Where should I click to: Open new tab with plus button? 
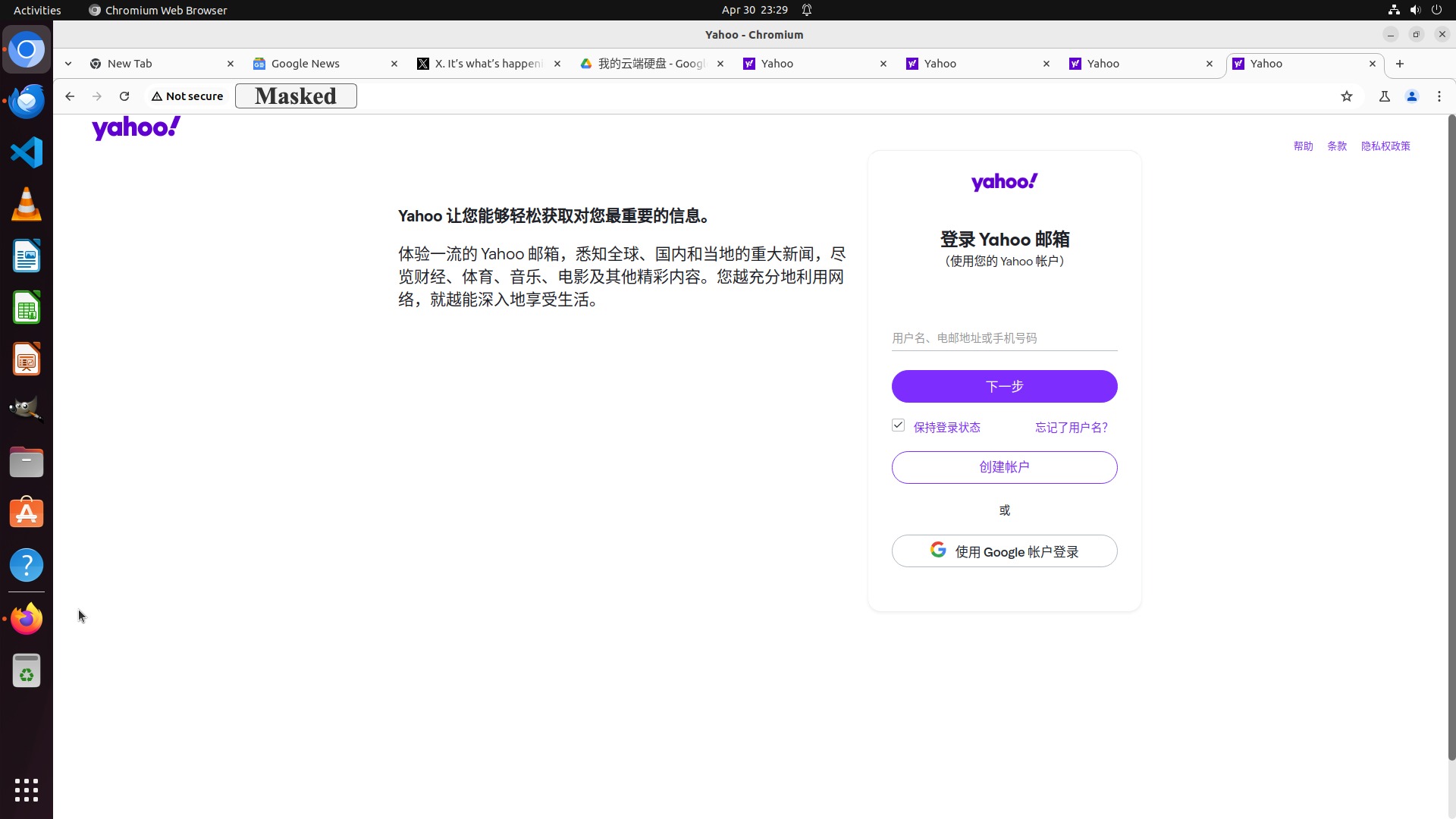[1400, 64]
